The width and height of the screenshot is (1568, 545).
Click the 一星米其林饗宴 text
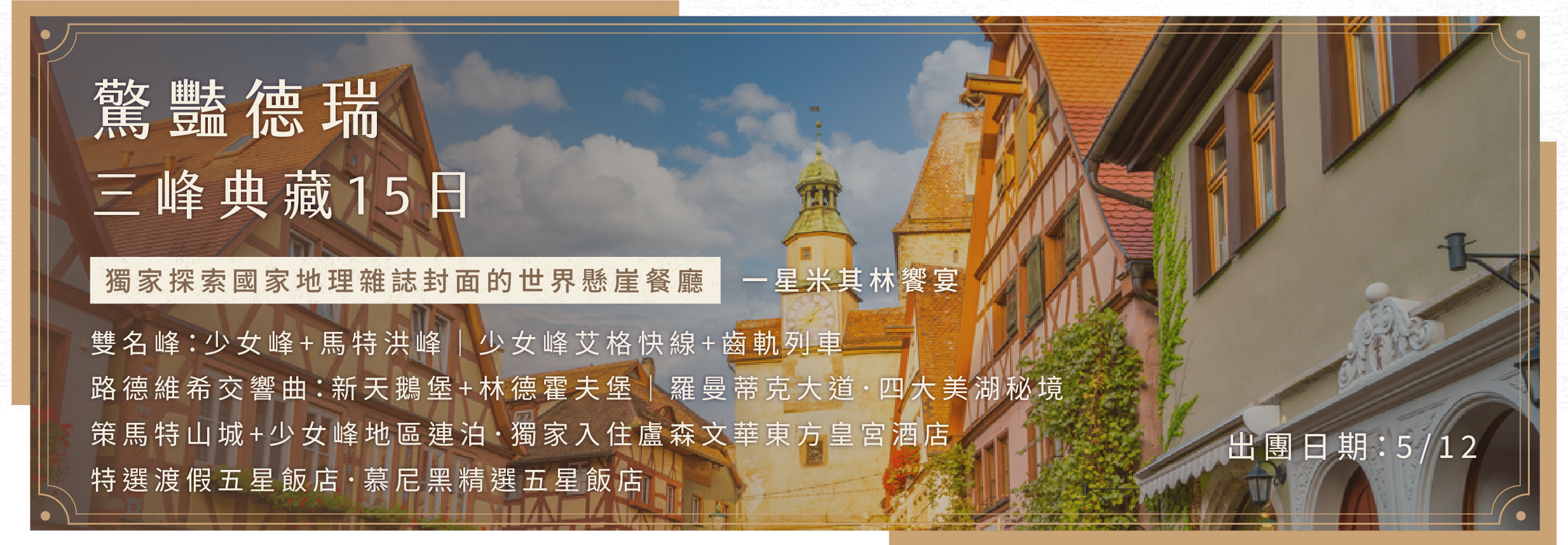click(x=850, y=280)
